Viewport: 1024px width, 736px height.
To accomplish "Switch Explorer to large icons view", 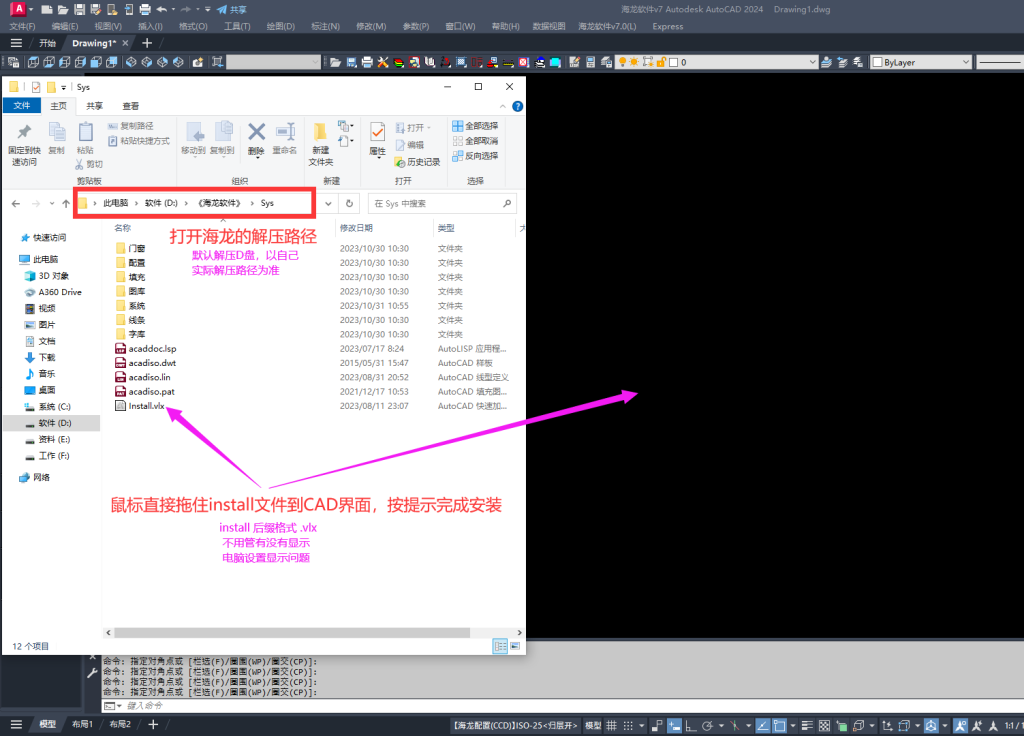I will [515, 647].
